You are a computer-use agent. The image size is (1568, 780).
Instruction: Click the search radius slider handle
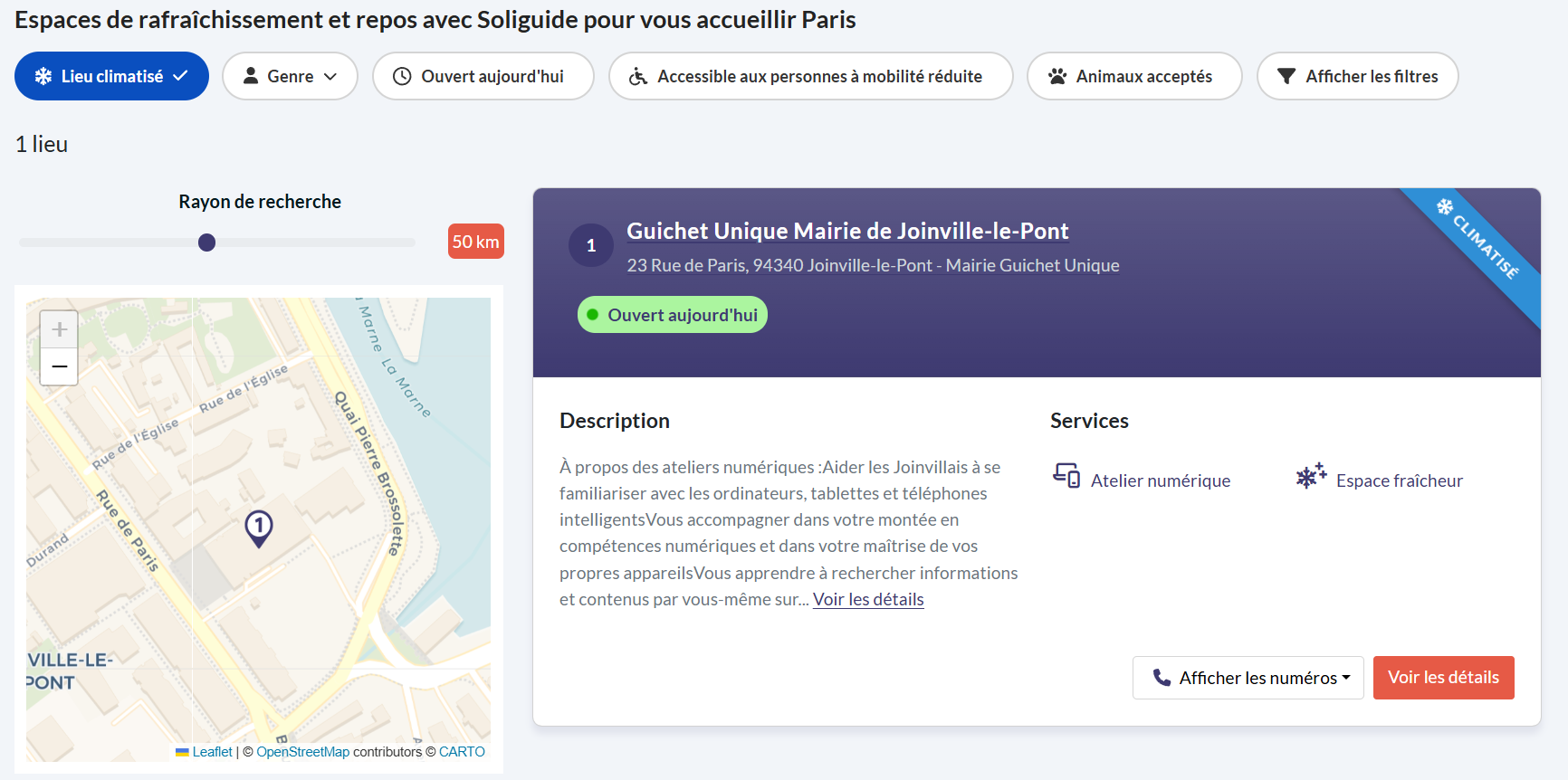[206, 243]
